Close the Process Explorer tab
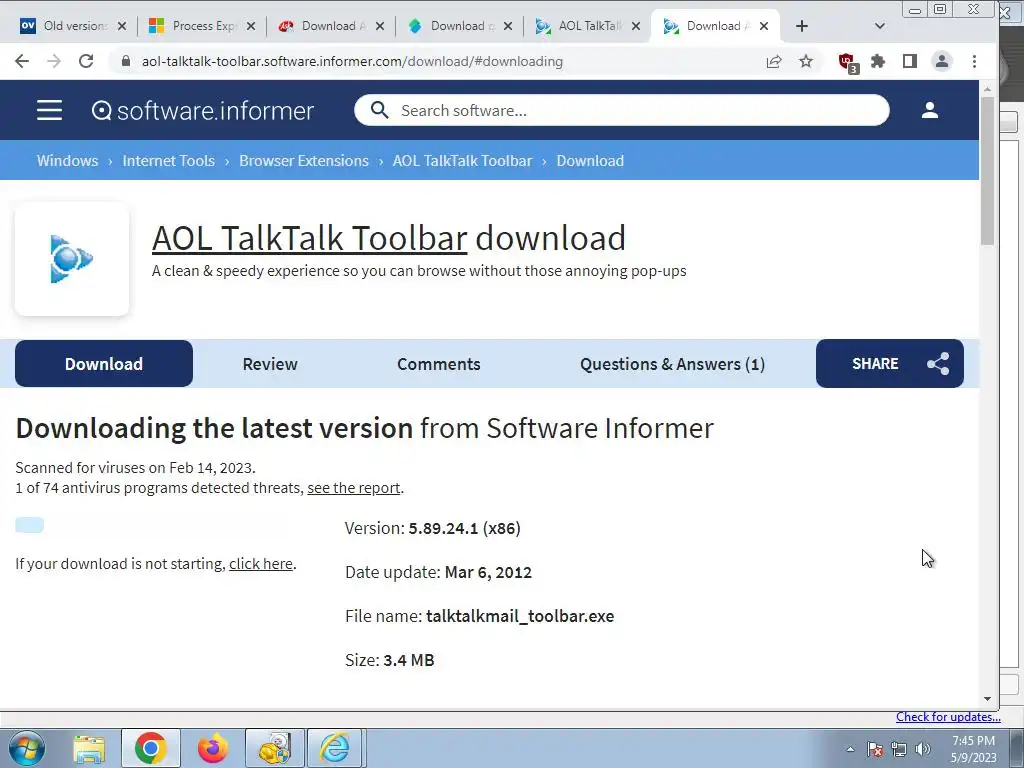 (251, 26)
